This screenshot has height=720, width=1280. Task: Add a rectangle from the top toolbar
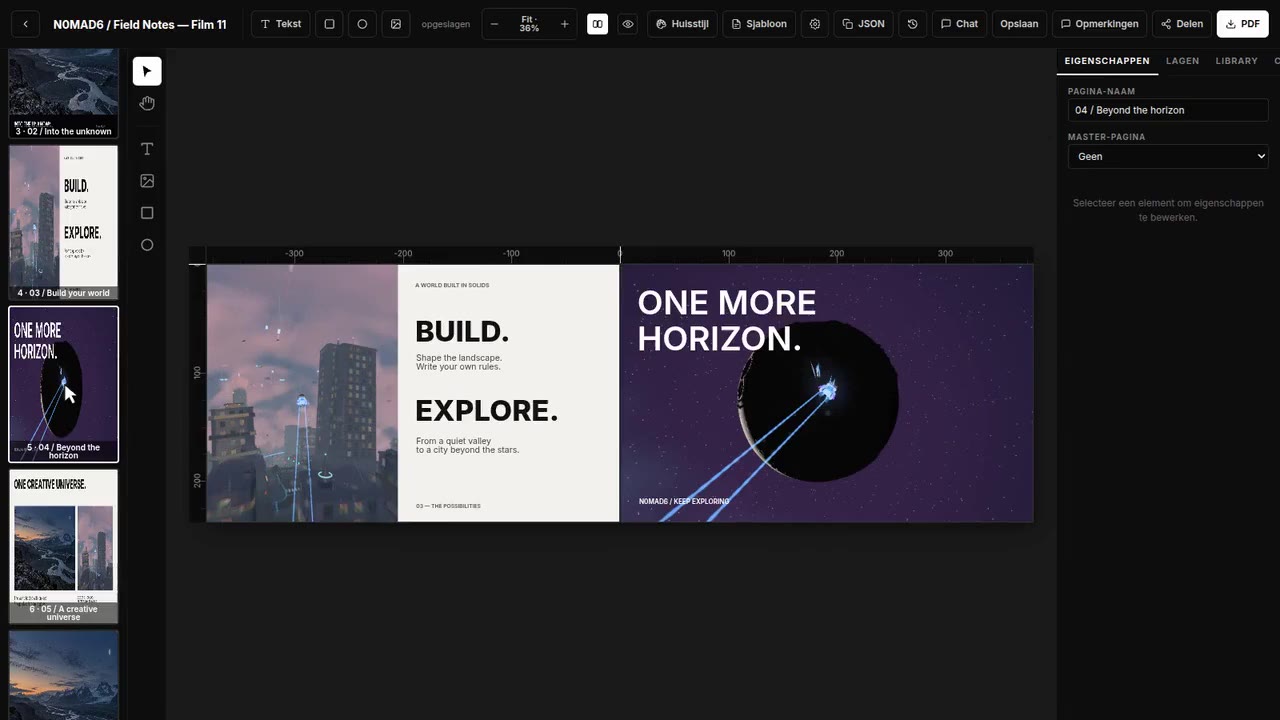pyautogui.click(x=329, y=24)
